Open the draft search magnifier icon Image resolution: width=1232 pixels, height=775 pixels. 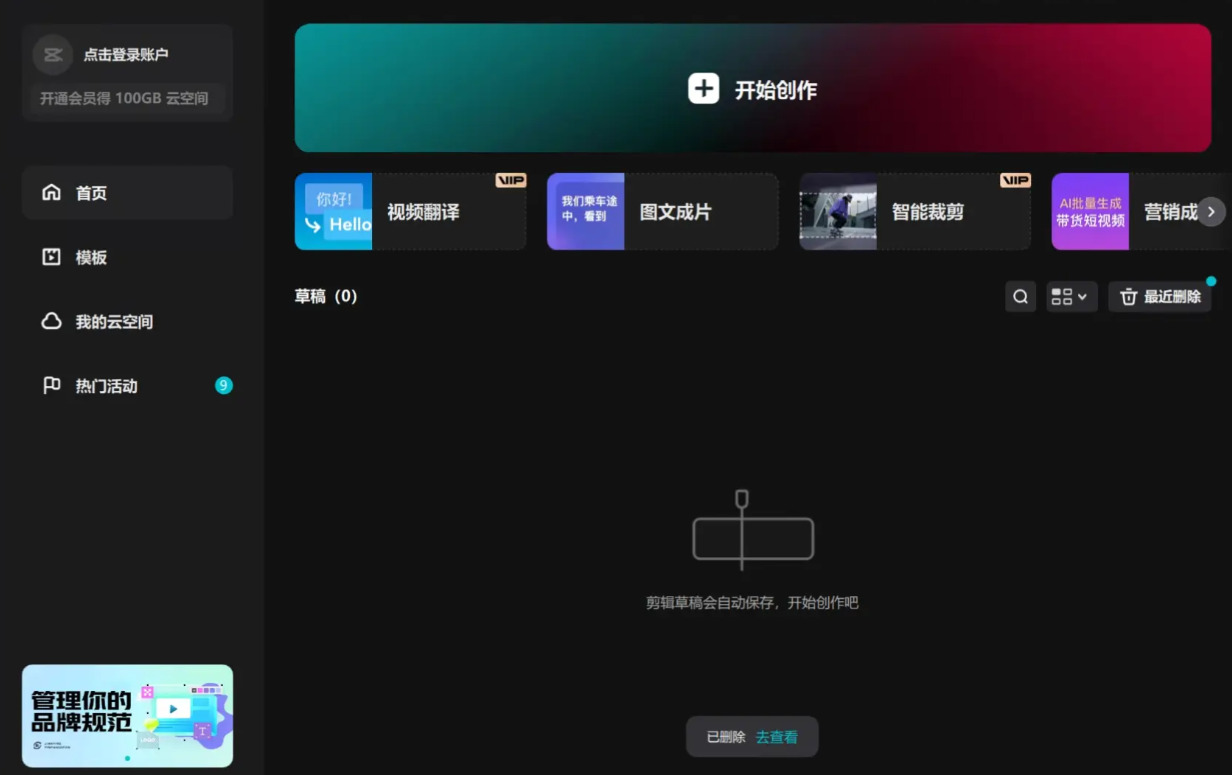[1020, 297]
